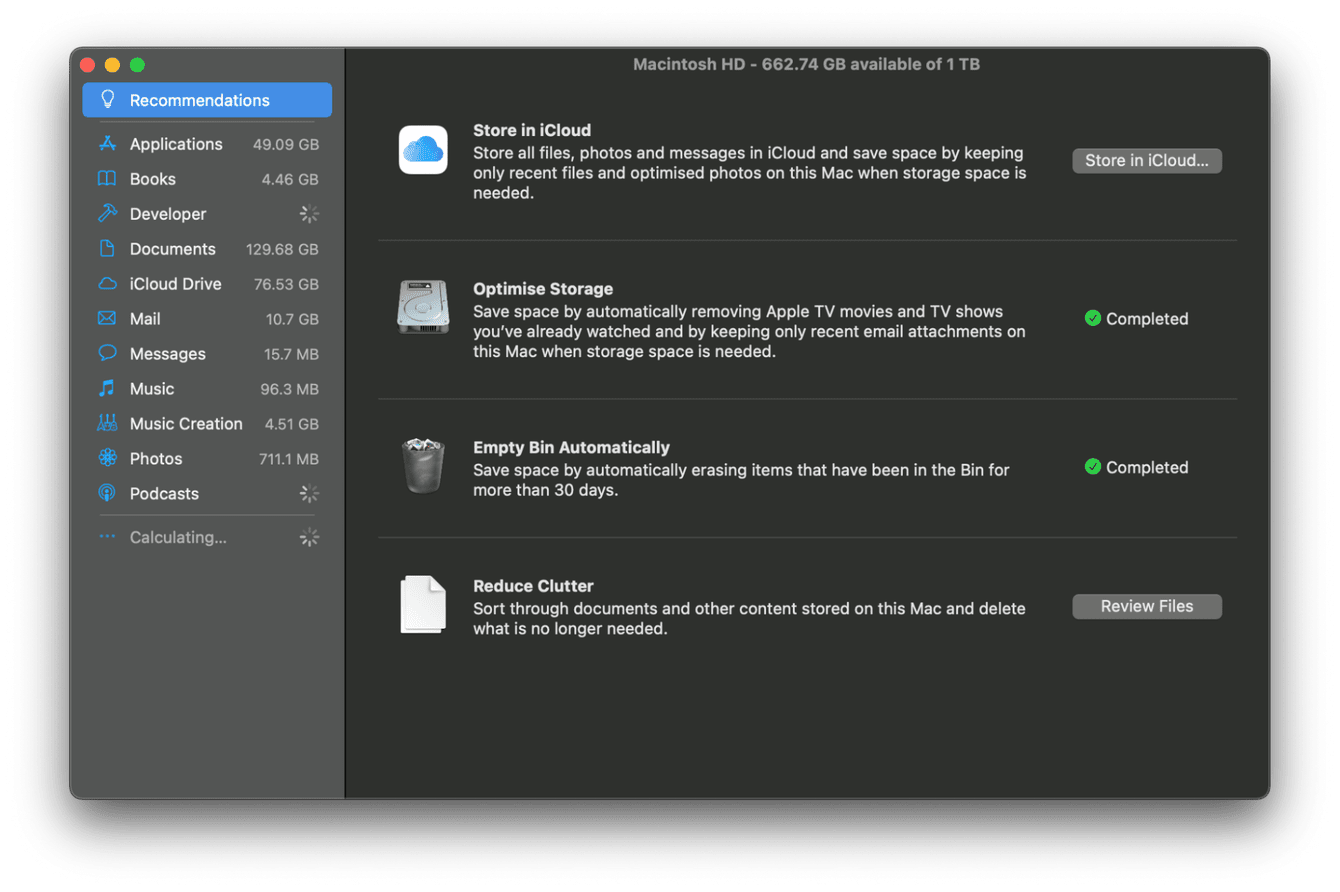Click the iCloud Drive cloud icon in sidebar
Screen dimensions: 1340x892
point(107,284)
